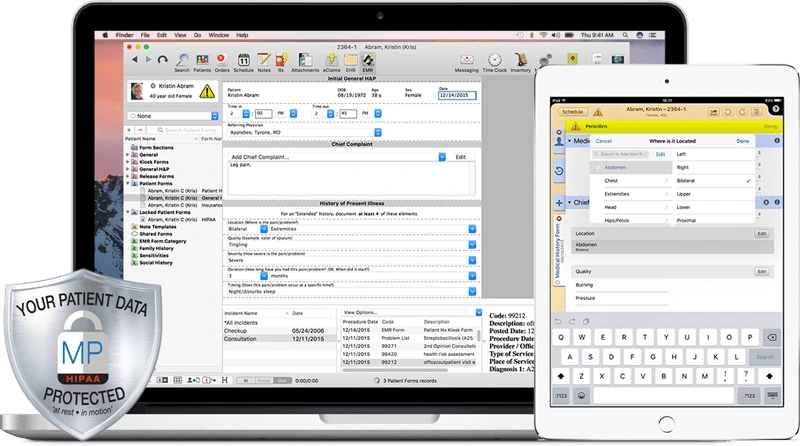Open the Severity Severe dropdown arrow
800x446 pixels.
pyautogui.click(x=472, y=260)
